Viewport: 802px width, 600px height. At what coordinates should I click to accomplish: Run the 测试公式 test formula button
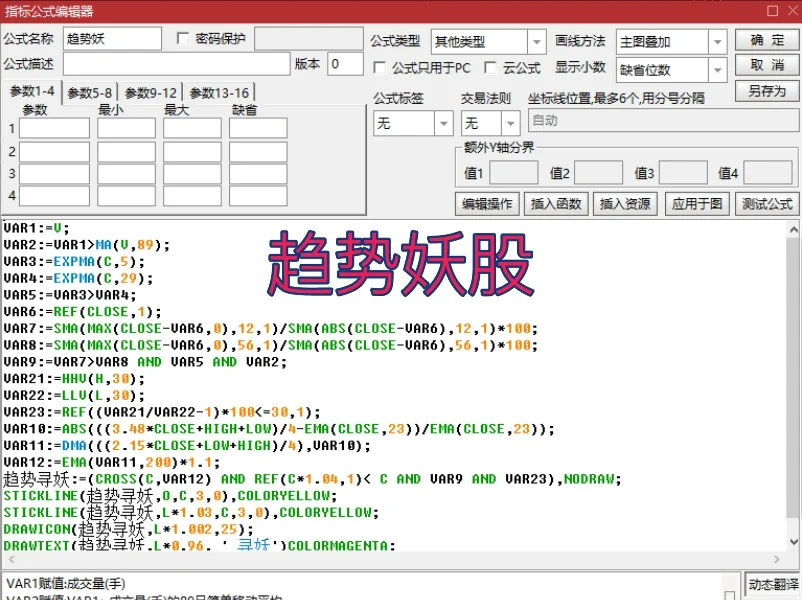point(767,204)
